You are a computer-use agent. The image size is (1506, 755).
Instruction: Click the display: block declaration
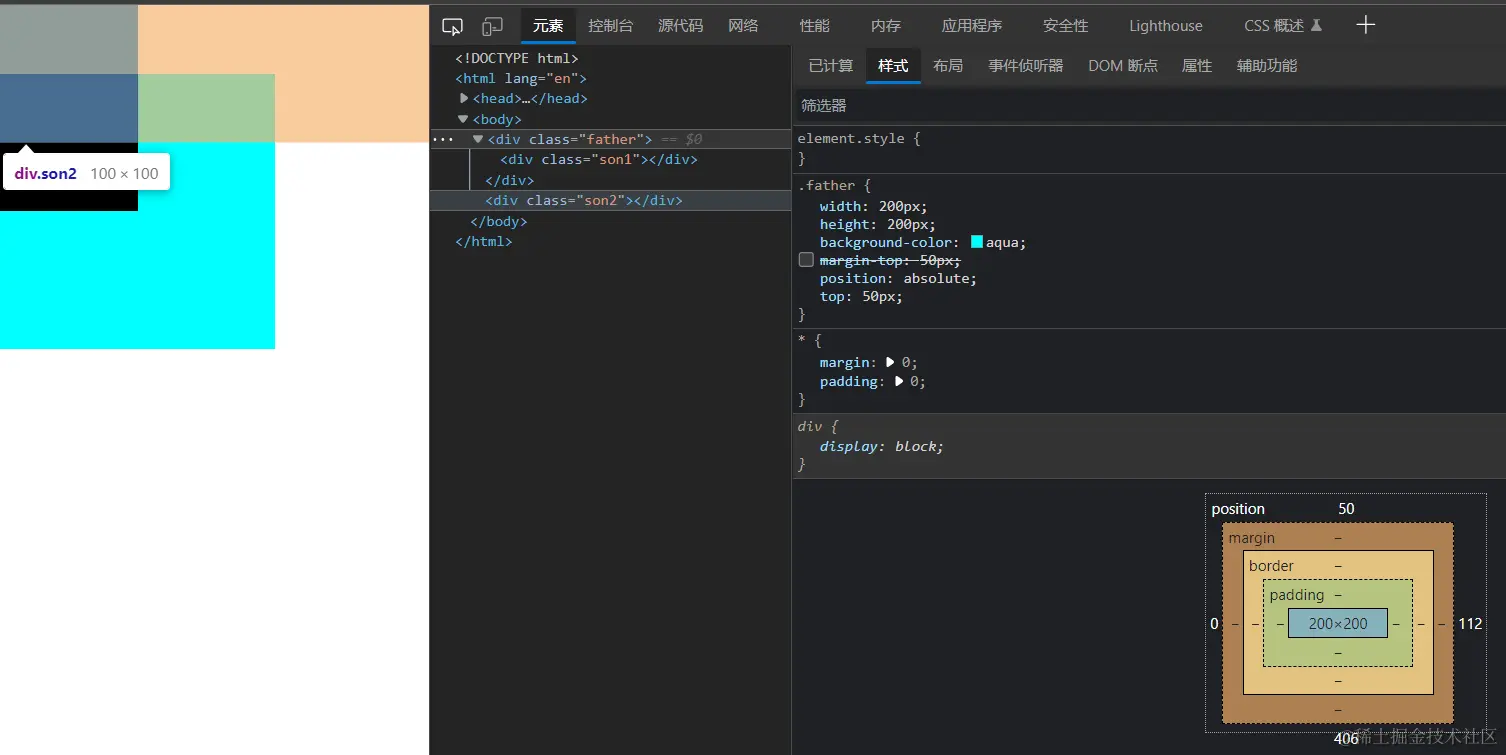pyautogui.click(x=881, y=446)
